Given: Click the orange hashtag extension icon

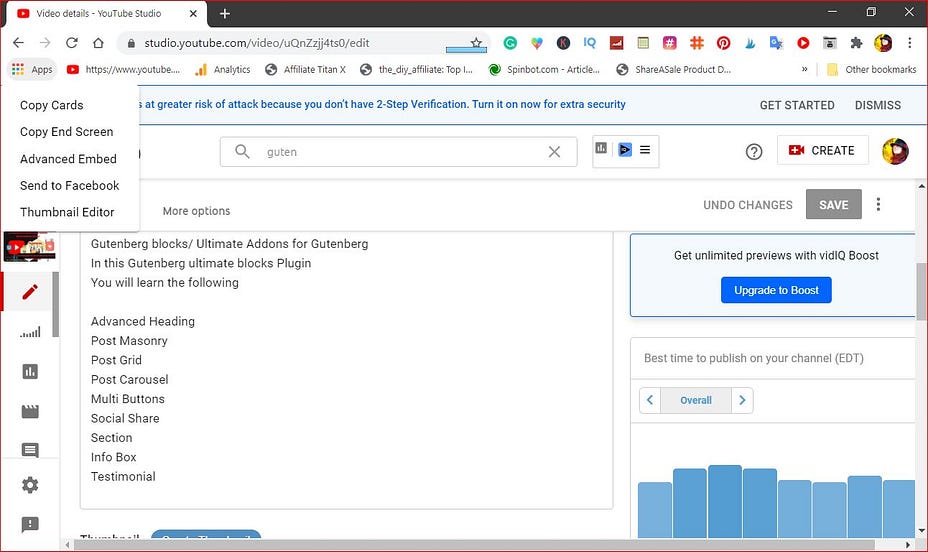Looking at the screenshot, I should coord(697,43).
